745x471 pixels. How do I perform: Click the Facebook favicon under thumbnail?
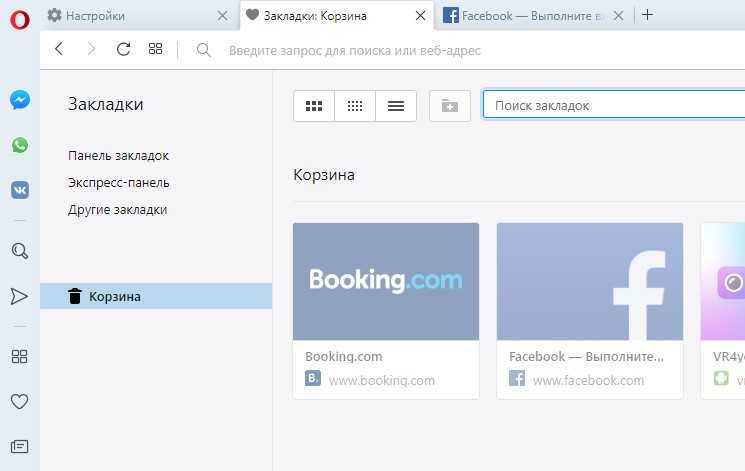pos(517,379)
